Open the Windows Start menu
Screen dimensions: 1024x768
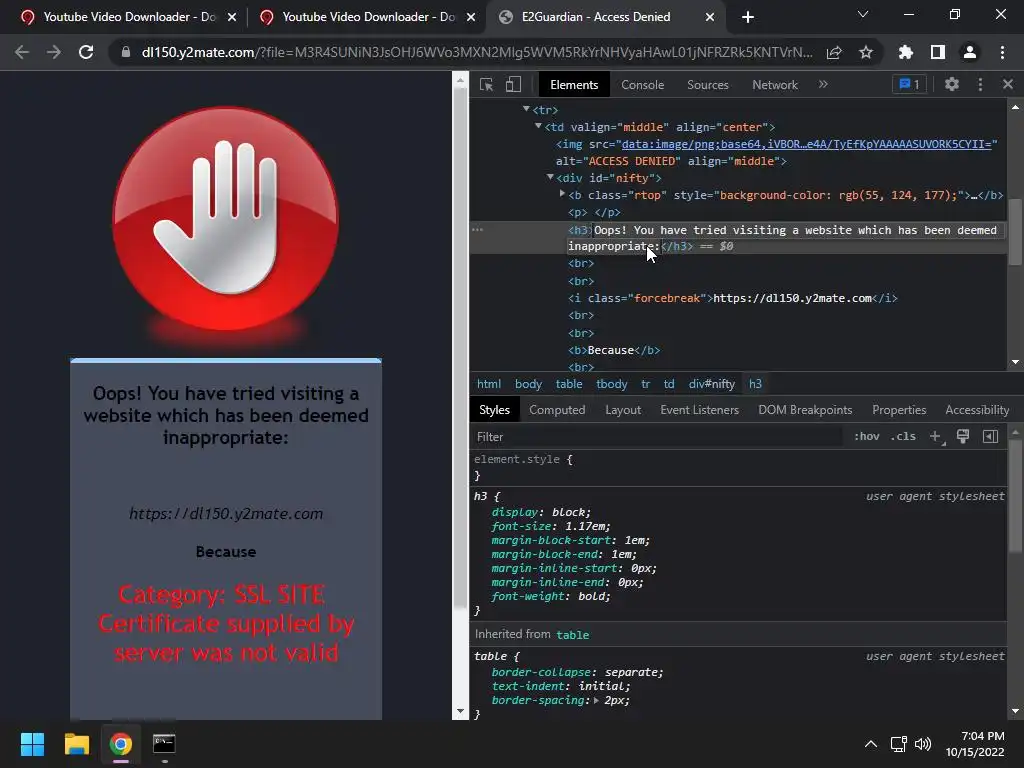click(32, 744)
